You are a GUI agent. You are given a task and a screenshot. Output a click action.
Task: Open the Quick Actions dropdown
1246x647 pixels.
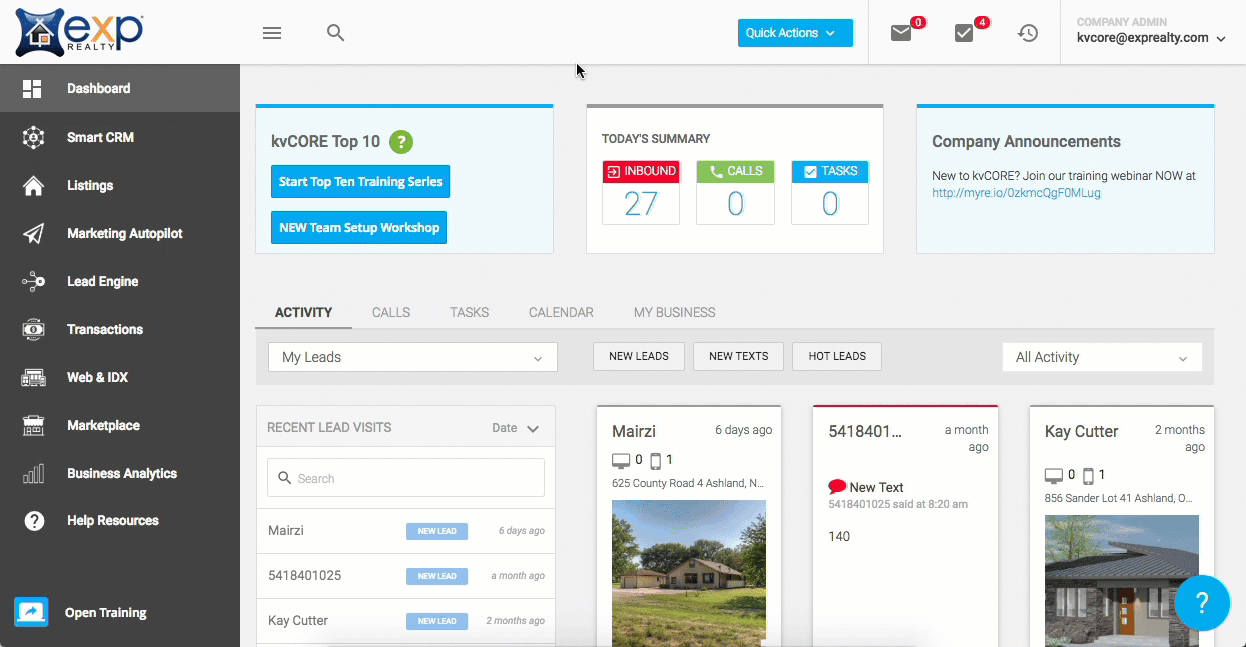pyautogui.click(x=795, y=33)
